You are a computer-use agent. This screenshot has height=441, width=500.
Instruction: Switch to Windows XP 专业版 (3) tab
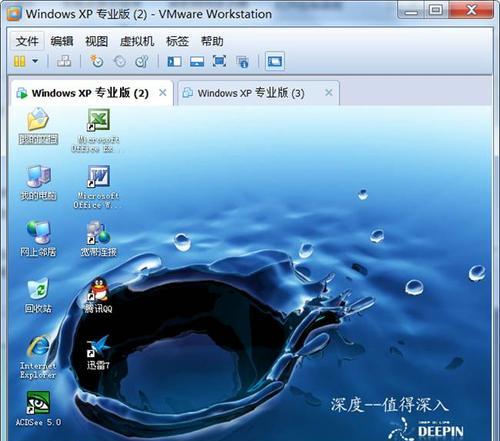click(x=251, y=93)
